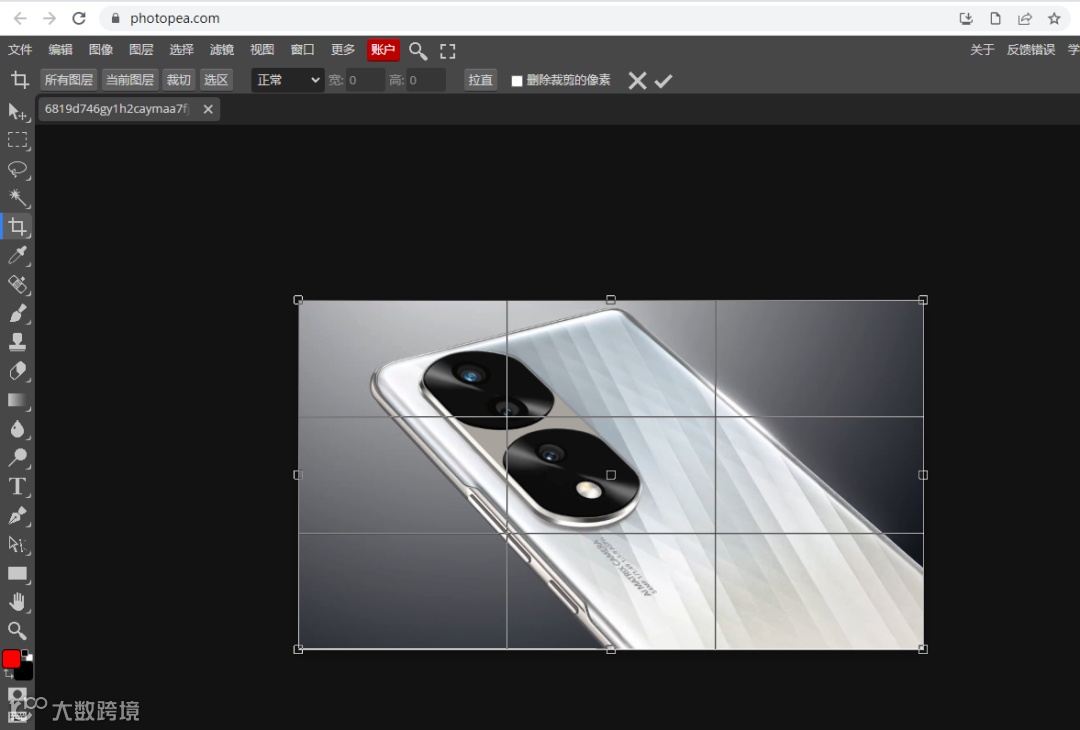Open the 编辑 menu
This screenshot has width=1080, height=730.
coord(61,50)
